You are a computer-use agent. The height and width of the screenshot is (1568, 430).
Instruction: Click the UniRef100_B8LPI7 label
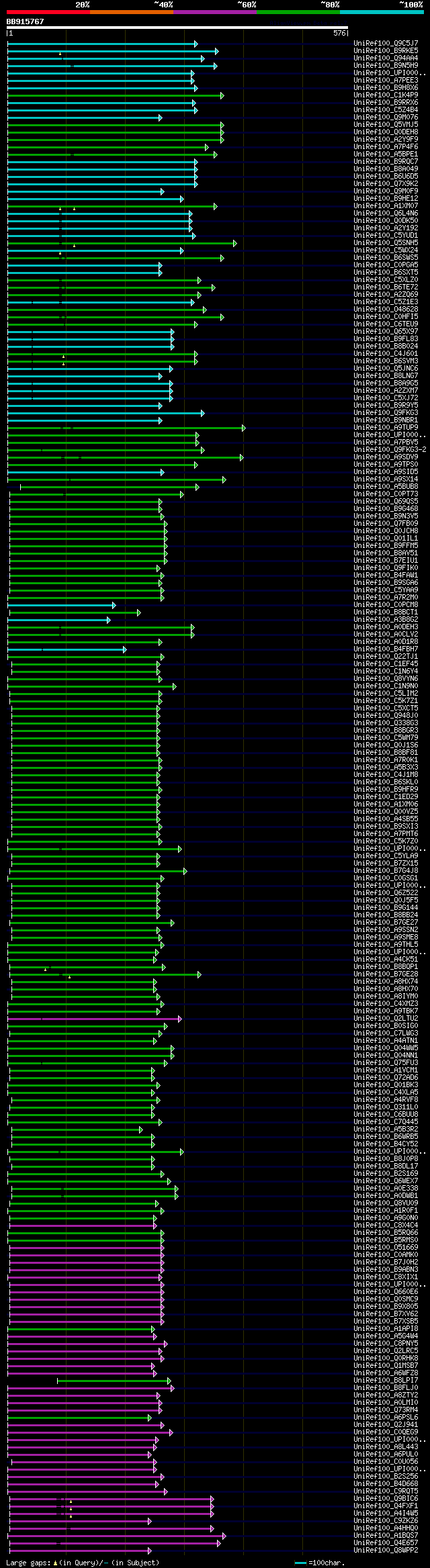(x=386, y=1381)
